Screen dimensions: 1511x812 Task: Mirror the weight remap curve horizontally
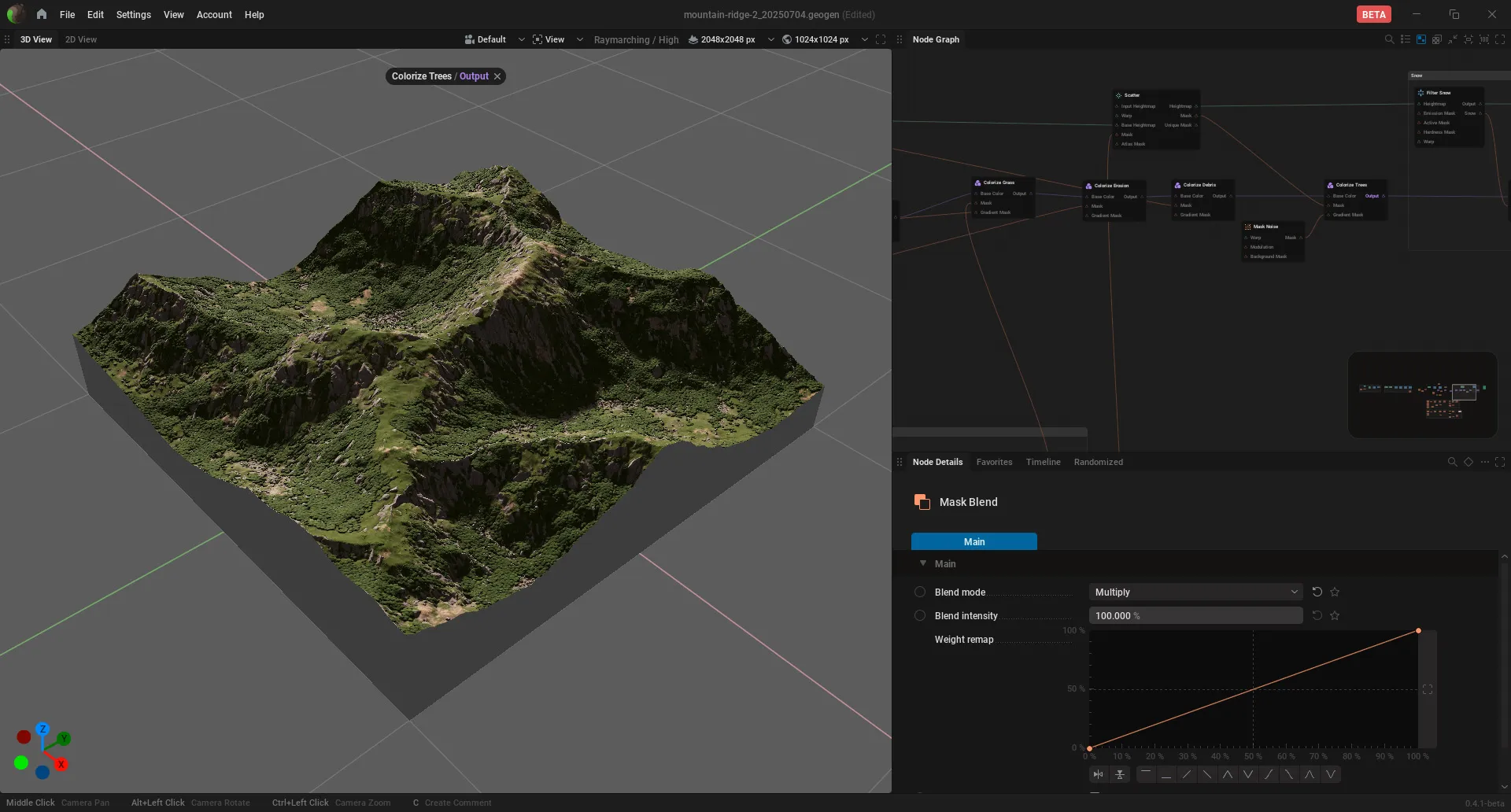1099,774
